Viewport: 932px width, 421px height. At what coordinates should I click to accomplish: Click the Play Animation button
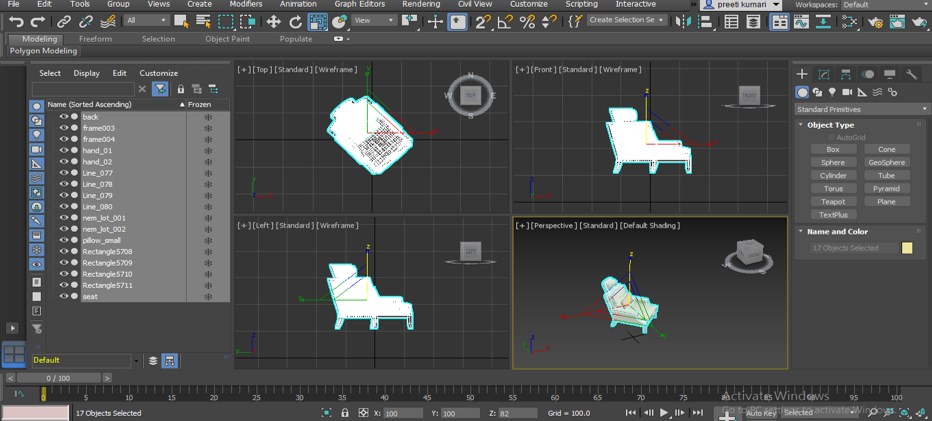(x=663, y=413)
